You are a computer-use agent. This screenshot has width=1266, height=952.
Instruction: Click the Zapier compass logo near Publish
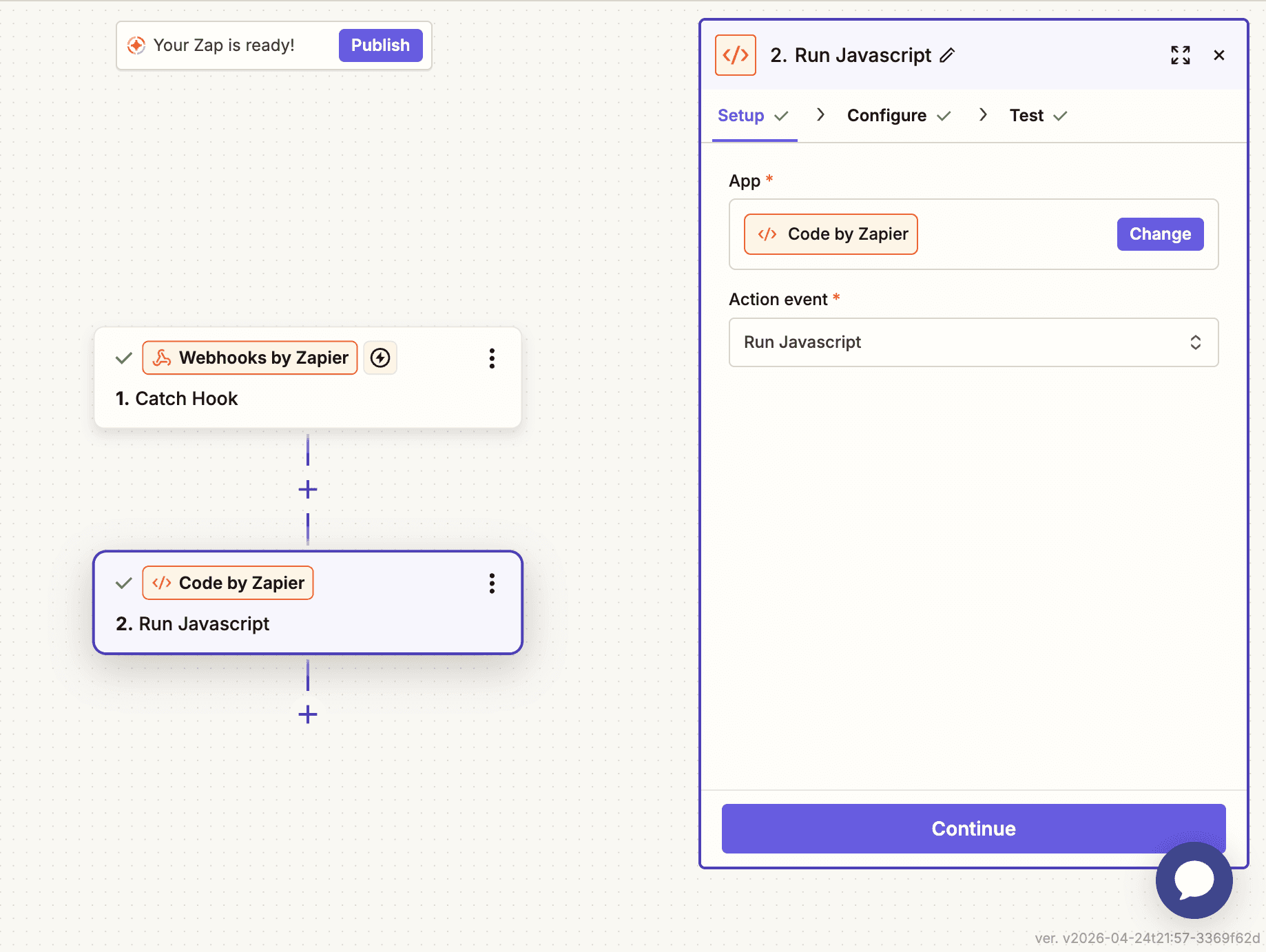[x=137, y=45]
